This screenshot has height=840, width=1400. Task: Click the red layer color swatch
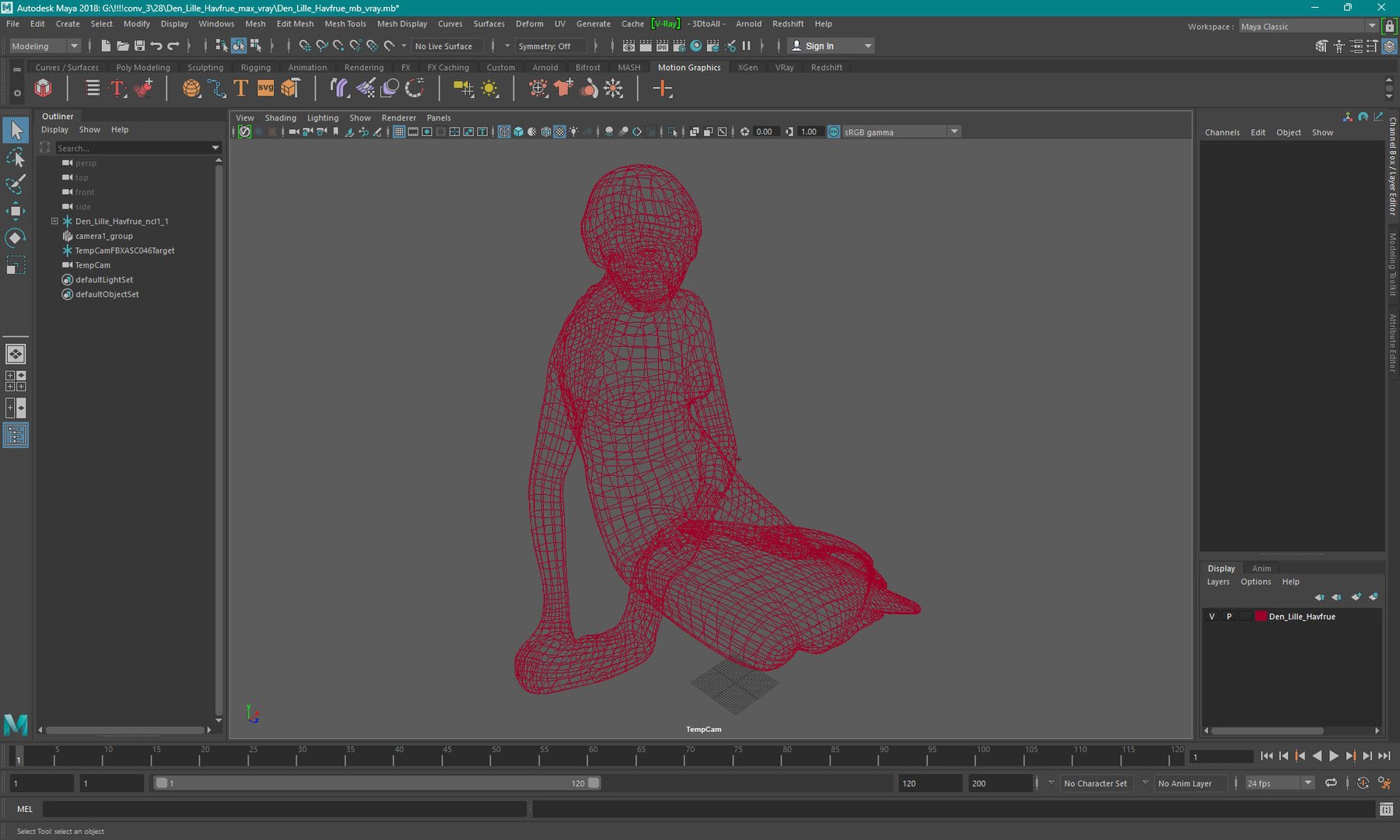(1260, 617)
